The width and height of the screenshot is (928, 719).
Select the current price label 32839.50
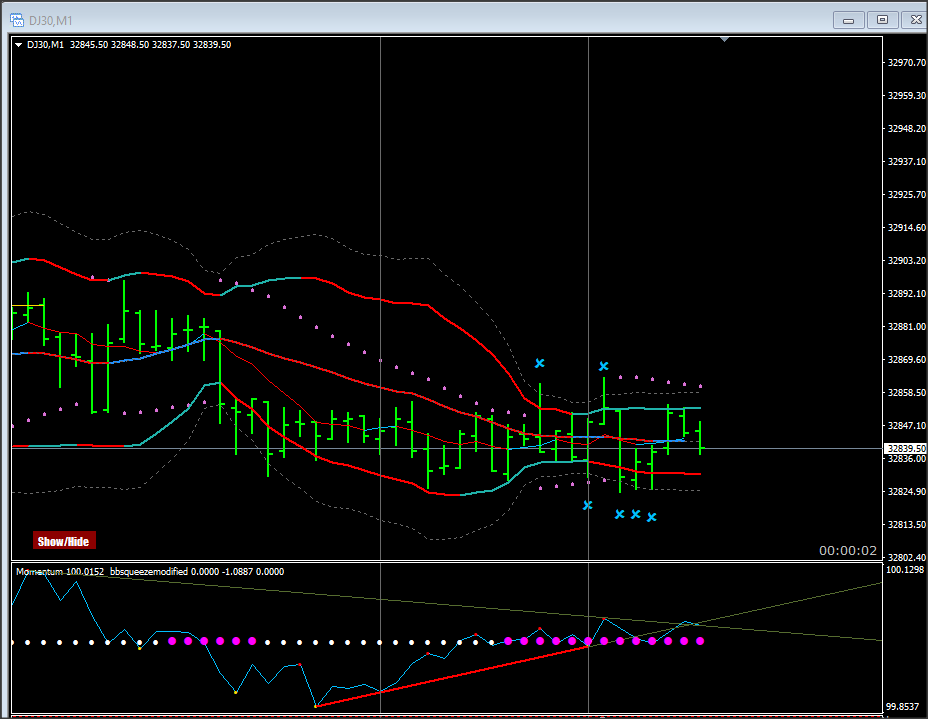pos(905,449)
